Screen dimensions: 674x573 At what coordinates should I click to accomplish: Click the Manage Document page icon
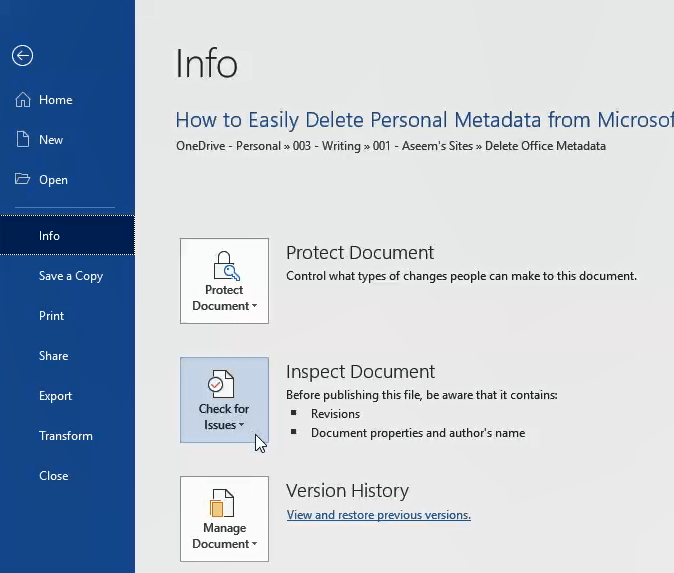click(x=224, y=503)
